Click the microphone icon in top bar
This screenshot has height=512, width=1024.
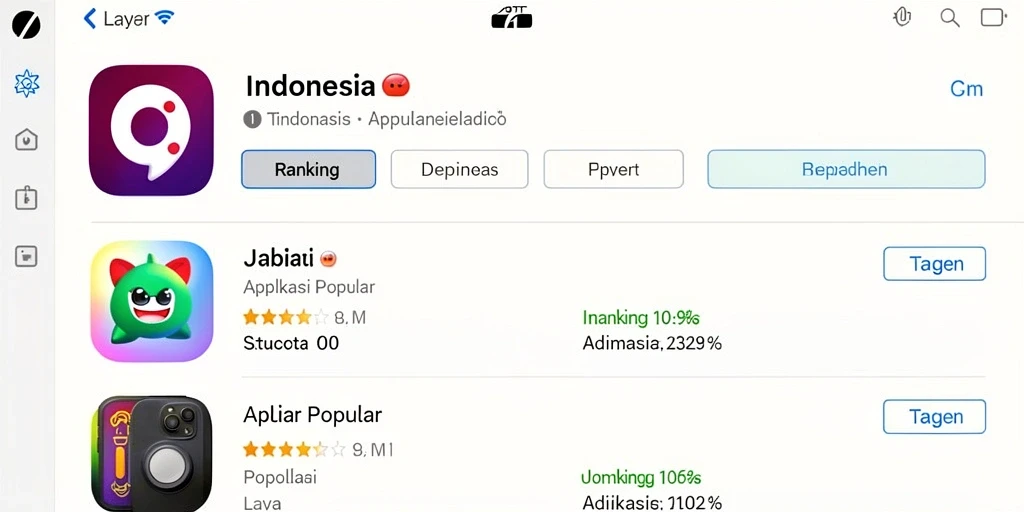coord(902,17)
